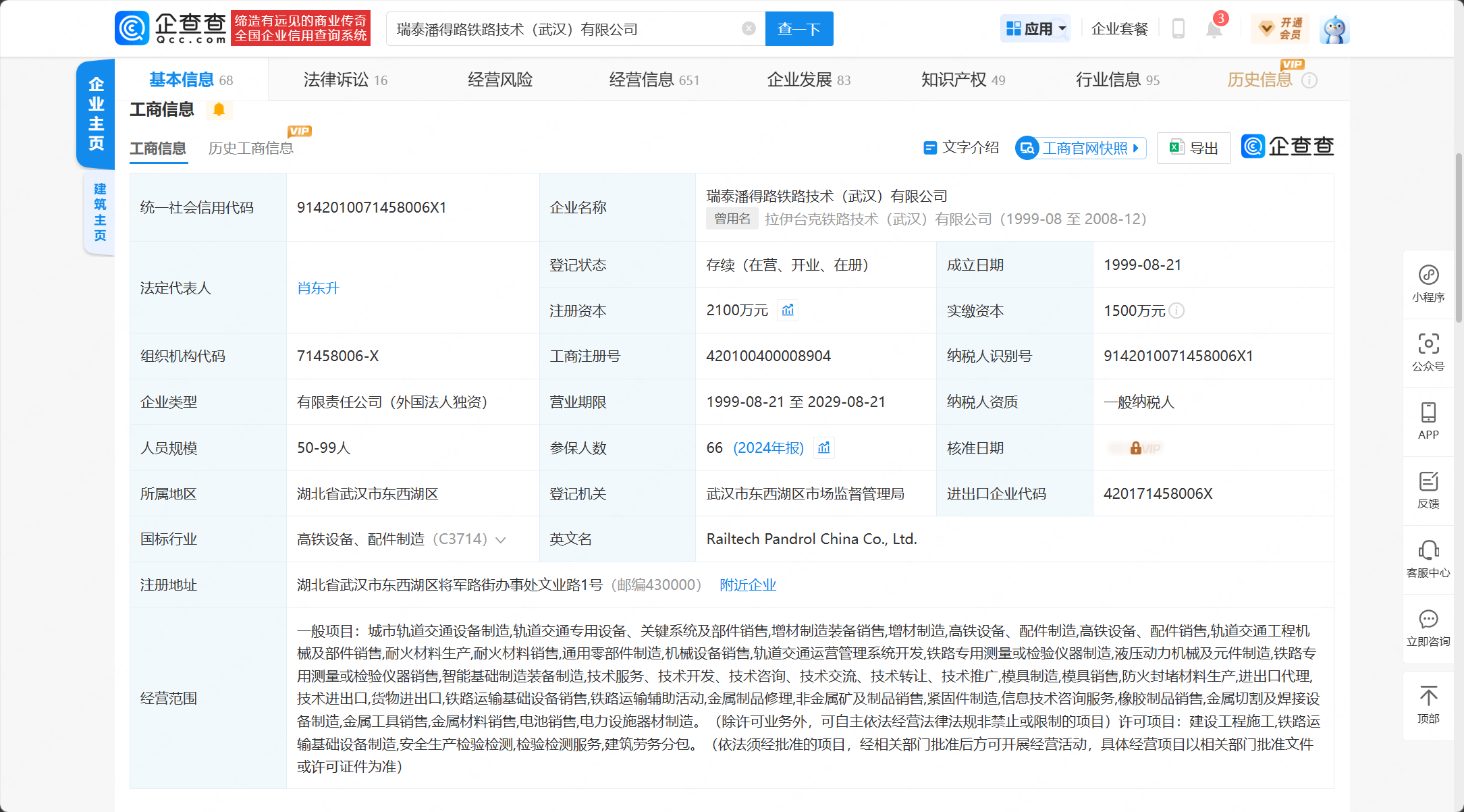Toggle the 文字介绍 text introduction view
Screen dimensions: 1464x812
pyautogui.click(x=962, y=148)
